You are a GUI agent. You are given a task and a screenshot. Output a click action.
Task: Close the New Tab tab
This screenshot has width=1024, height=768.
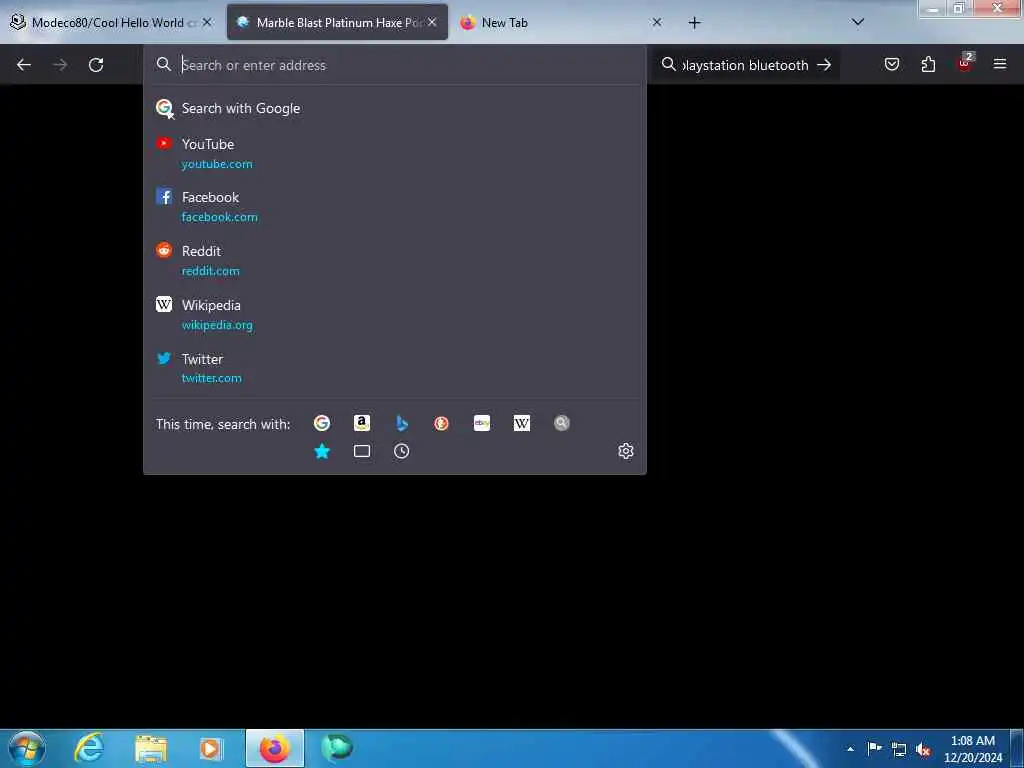point(657,22)
